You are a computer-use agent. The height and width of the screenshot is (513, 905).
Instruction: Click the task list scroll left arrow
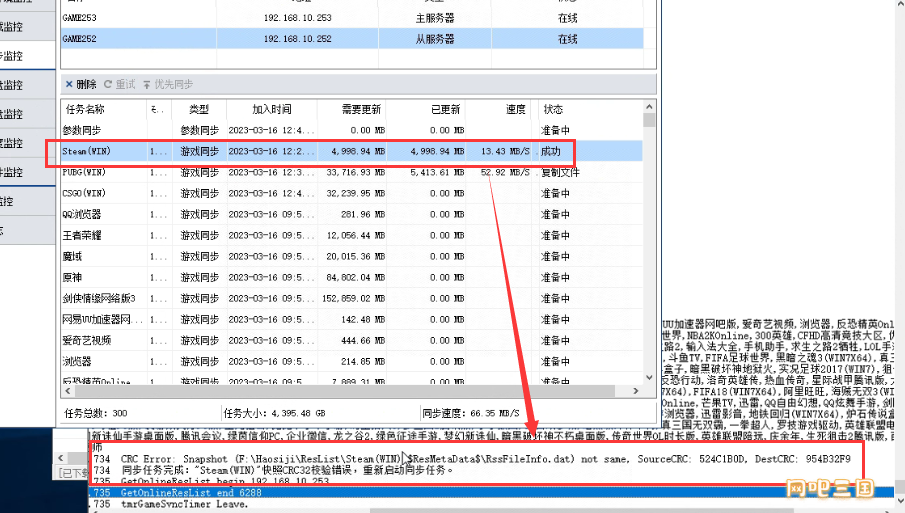pos(68,391)
